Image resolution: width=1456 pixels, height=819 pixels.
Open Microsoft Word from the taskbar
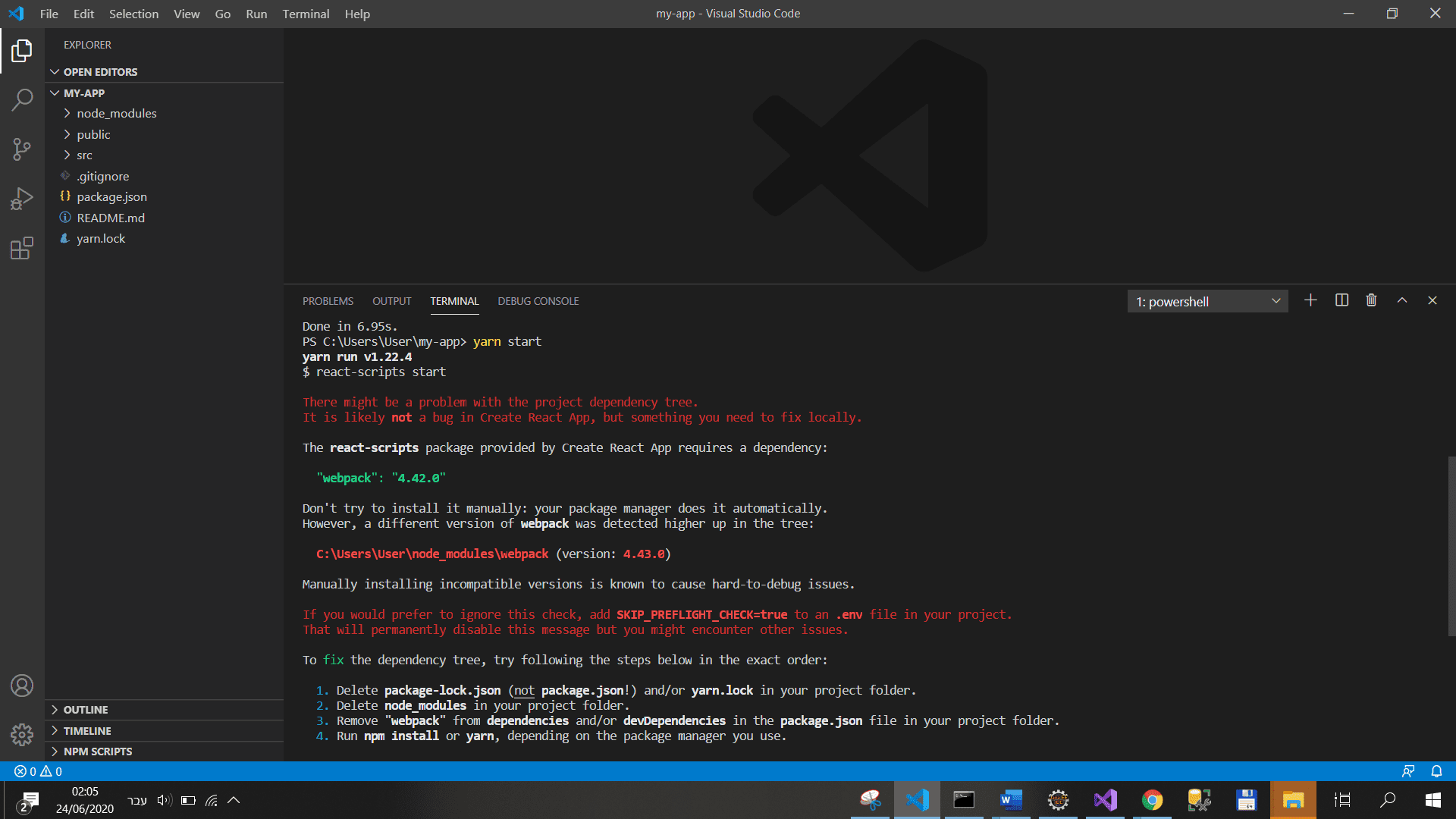coord(1012,800)
